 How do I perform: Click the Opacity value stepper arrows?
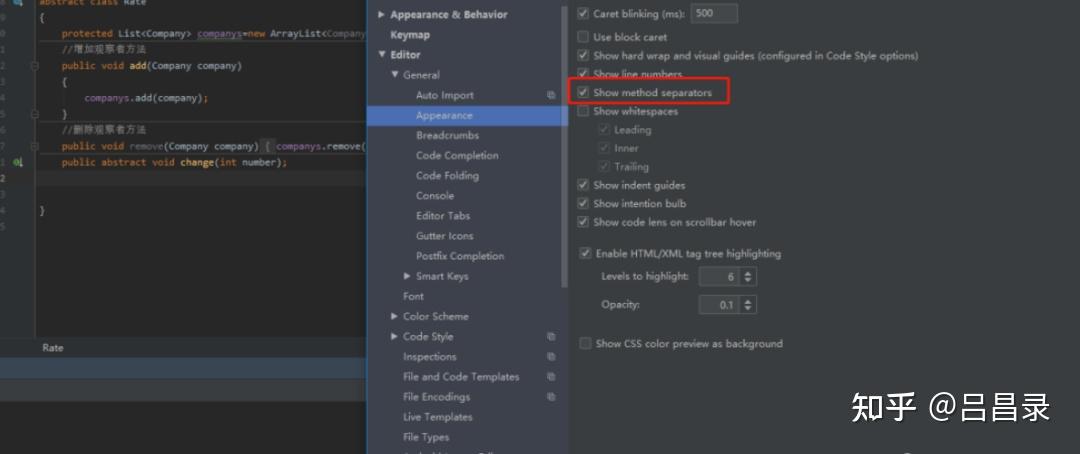tap(748, 305)
